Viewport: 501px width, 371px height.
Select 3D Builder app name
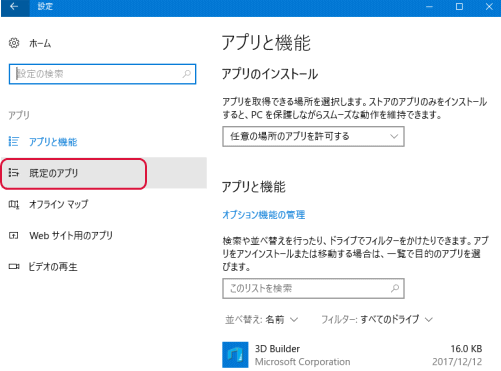277,349
